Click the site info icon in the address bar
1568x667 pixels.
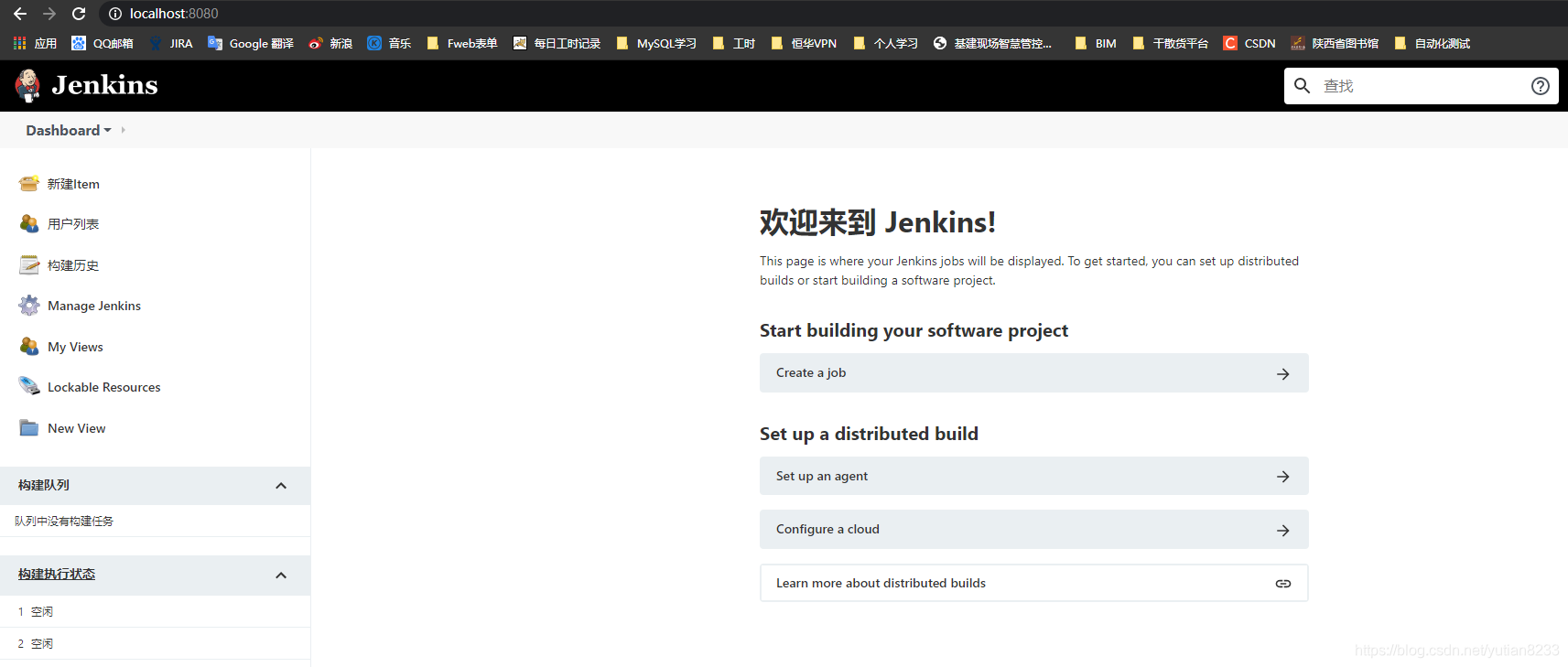pyautogui.click(x=115, y=14)
